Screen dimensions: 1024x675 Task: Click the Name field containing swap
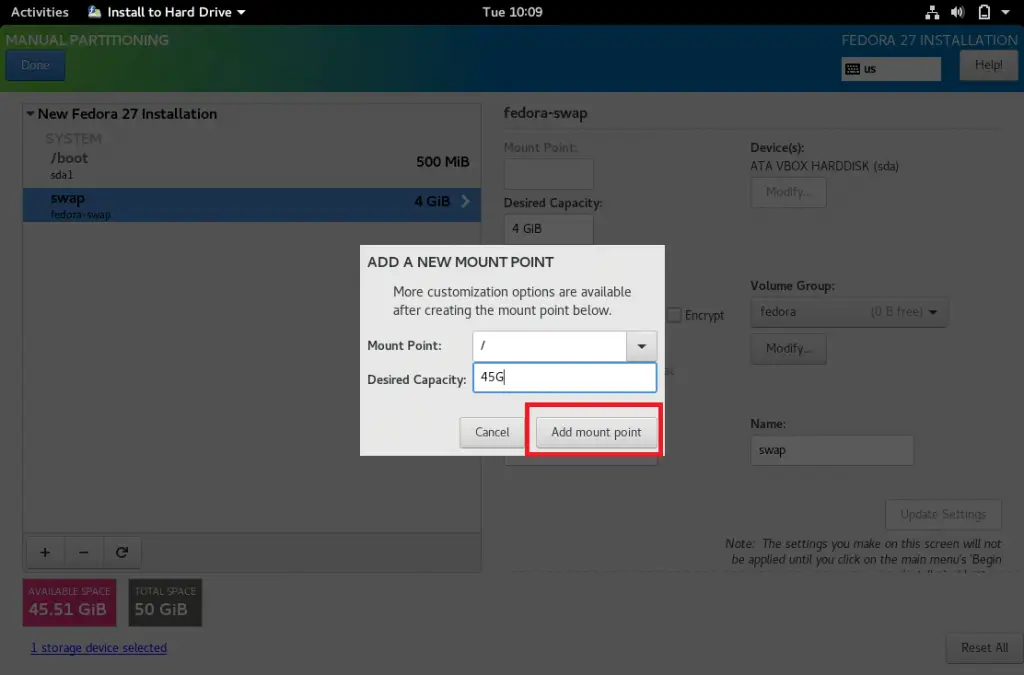832,450
